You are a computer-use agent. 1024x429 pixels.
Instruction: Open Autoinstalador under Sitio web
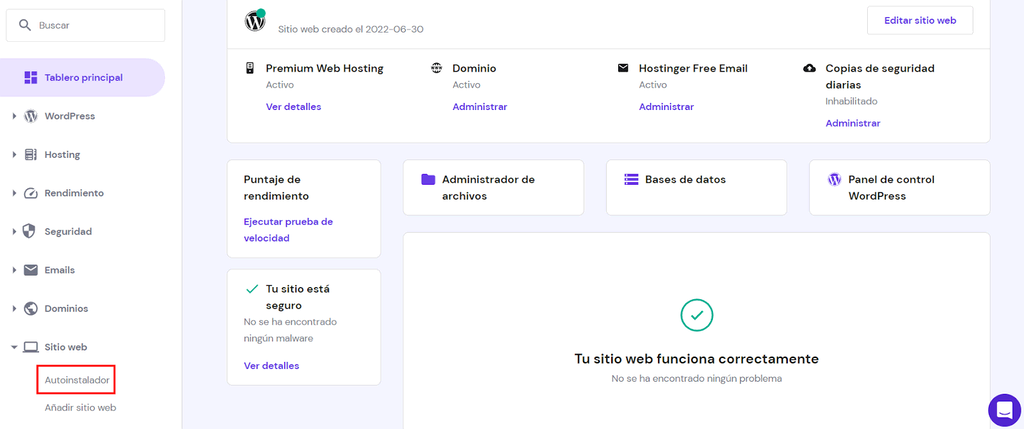(76, 379)
